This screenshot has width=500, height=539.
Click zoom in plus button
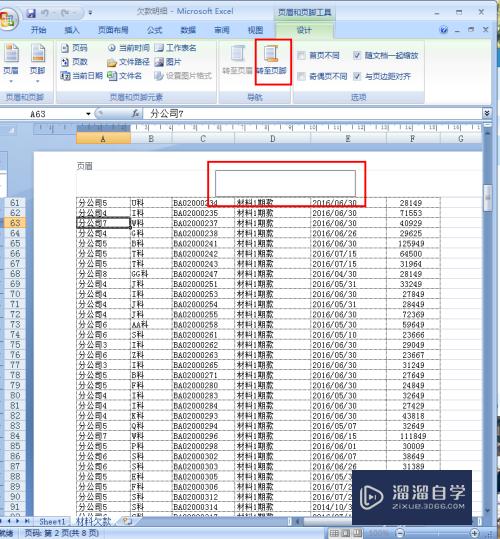475,533
